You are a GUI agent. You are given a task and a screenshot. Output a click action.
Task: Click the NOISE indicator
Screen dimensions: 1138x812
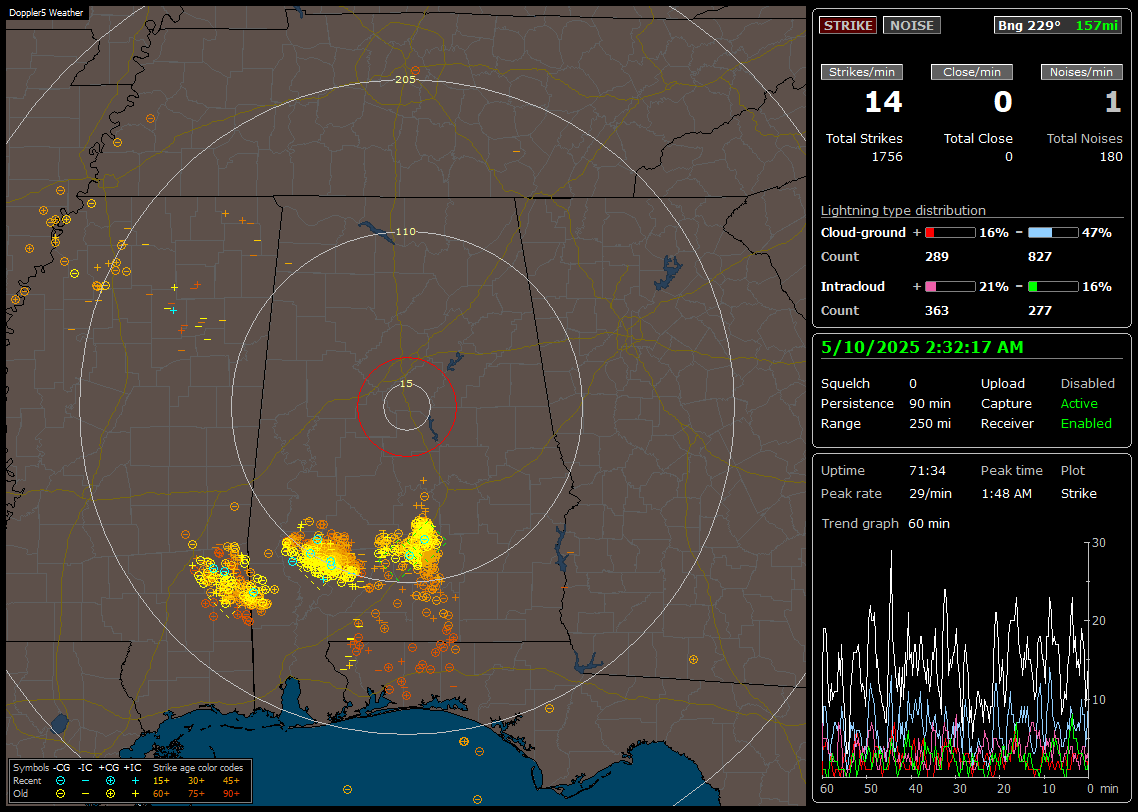tap(912, 25)
